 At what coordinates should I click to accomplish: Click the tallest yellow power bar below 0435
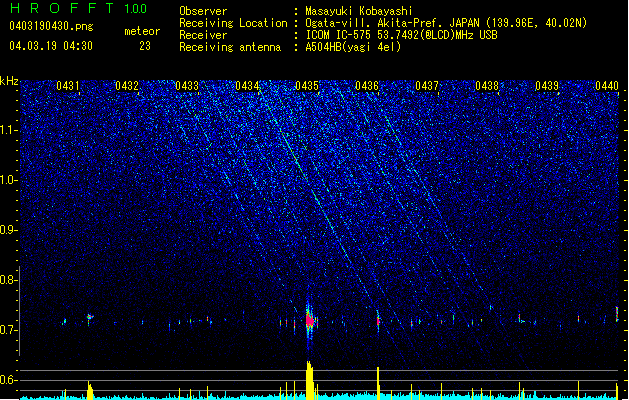309,380
